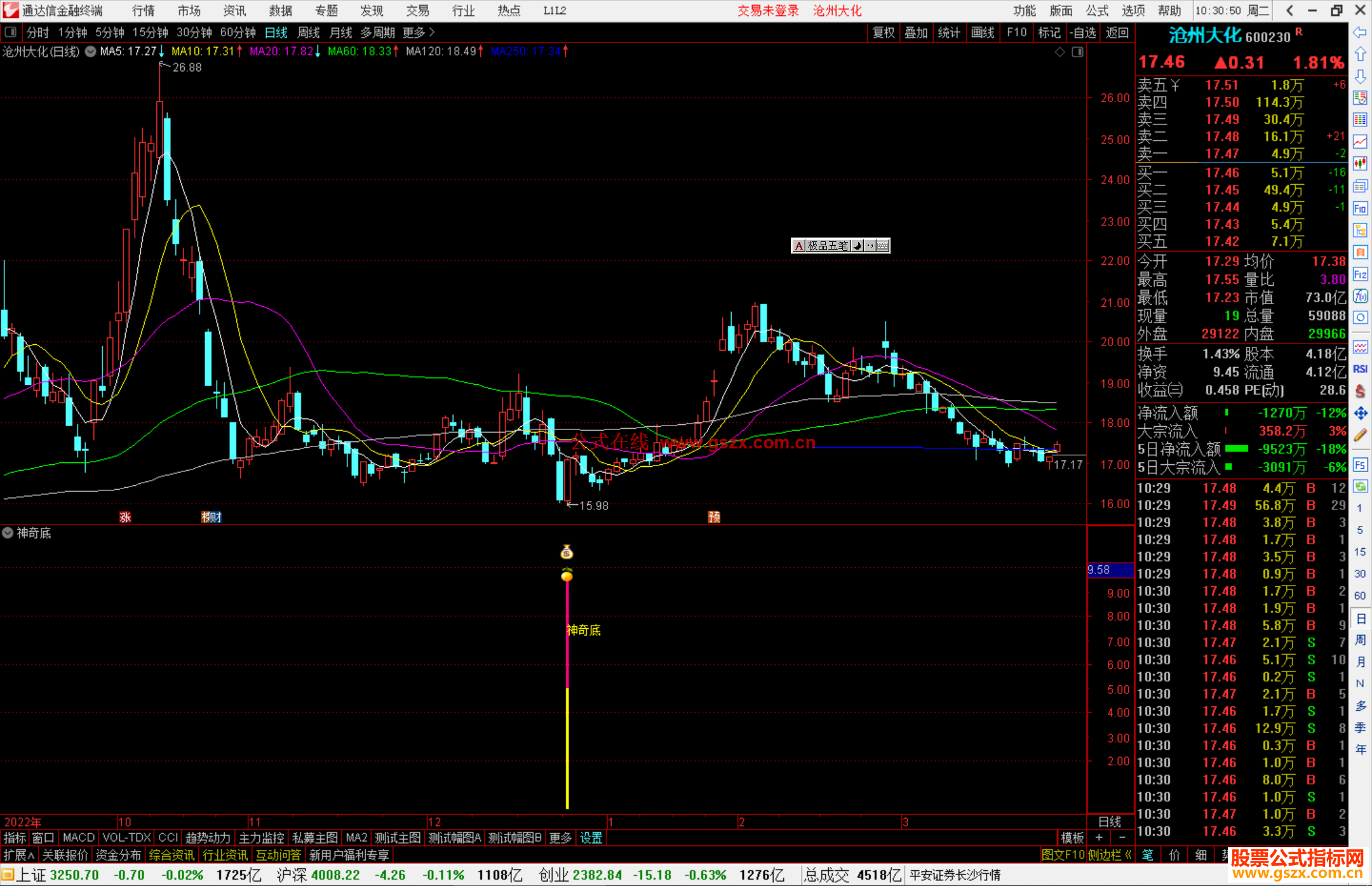Toggle the chart layout icon beside diamond
Screen dimensions: 1372x886
coord(1078,52)
